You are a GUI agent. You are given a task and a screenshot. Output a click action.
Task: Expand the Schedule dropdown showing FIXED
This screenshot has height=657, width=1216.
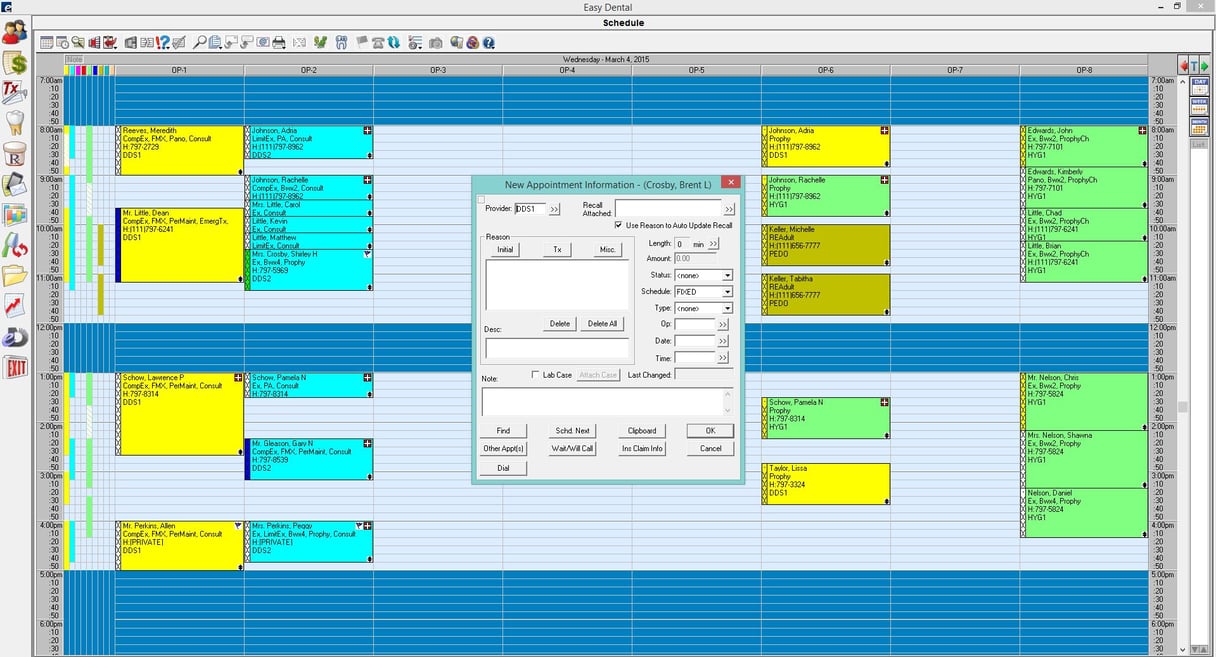tap(727, 292)
